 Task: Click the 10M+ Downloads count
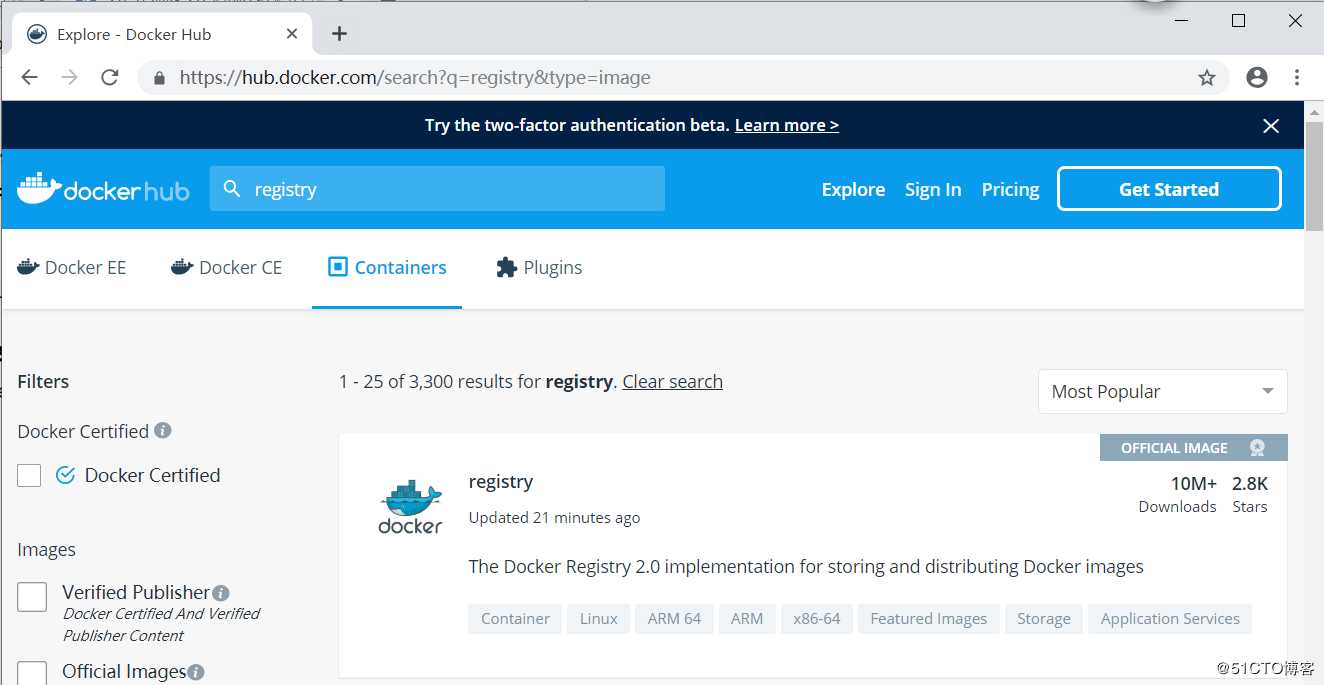pos(1178,494)
